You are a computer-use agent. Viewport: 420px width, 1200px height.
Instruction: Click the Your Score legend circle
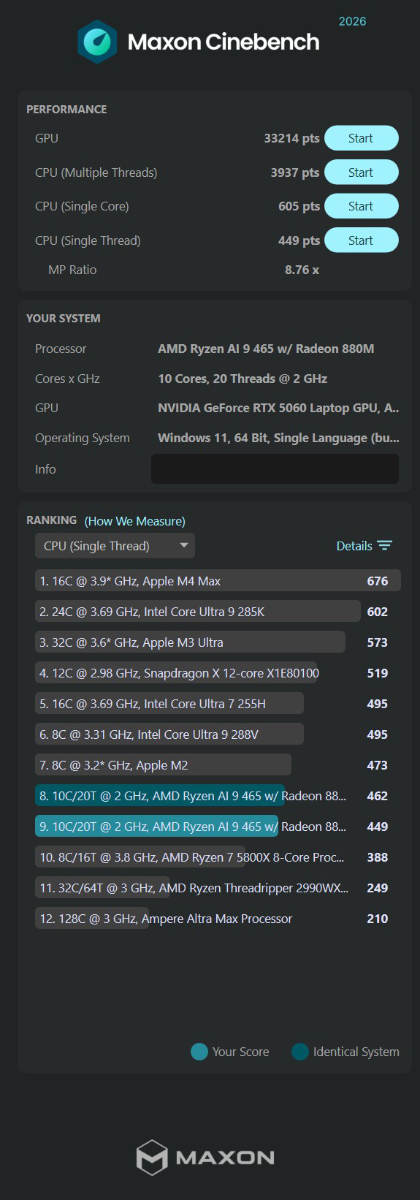pos(199,1051)
